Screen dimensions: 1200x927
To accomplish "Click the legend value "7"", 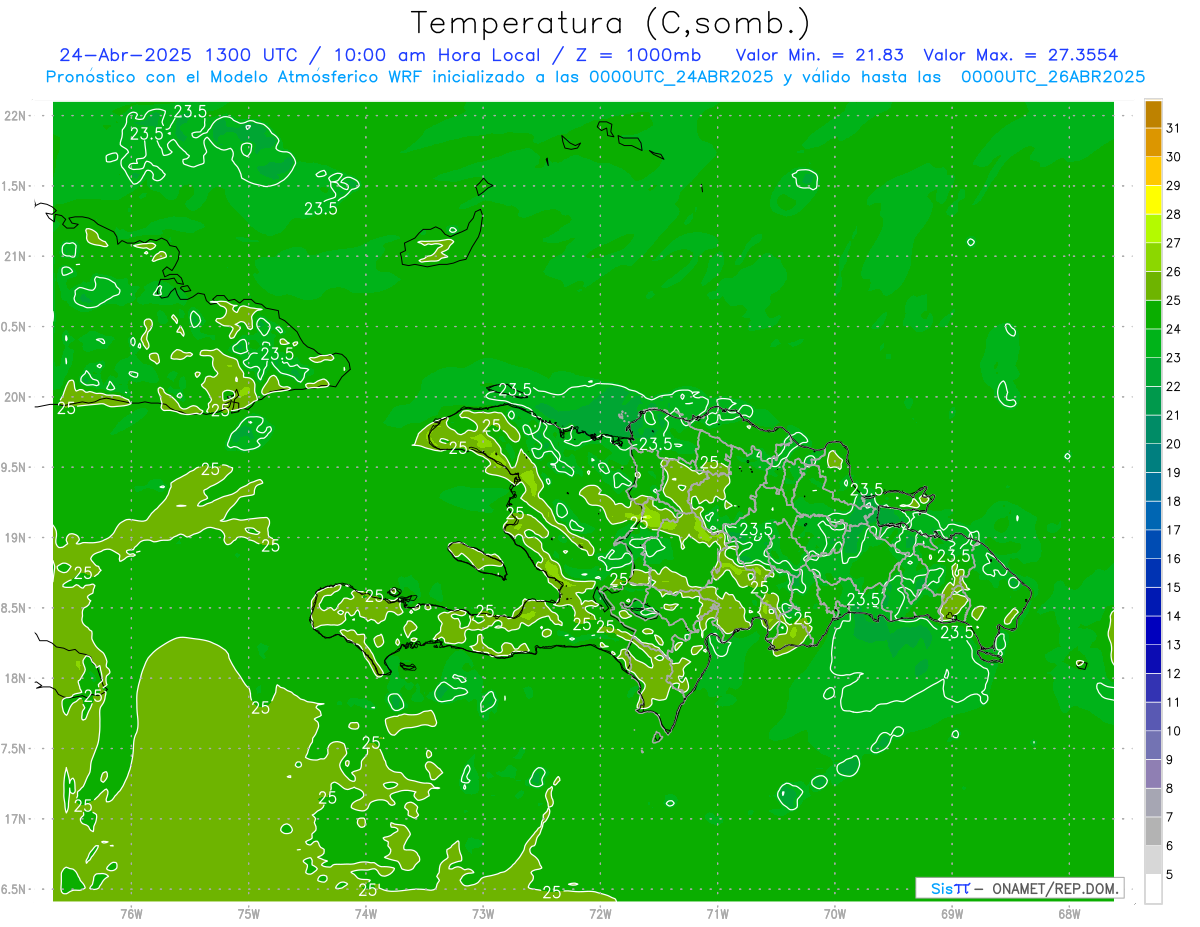I will [1170, 818].
